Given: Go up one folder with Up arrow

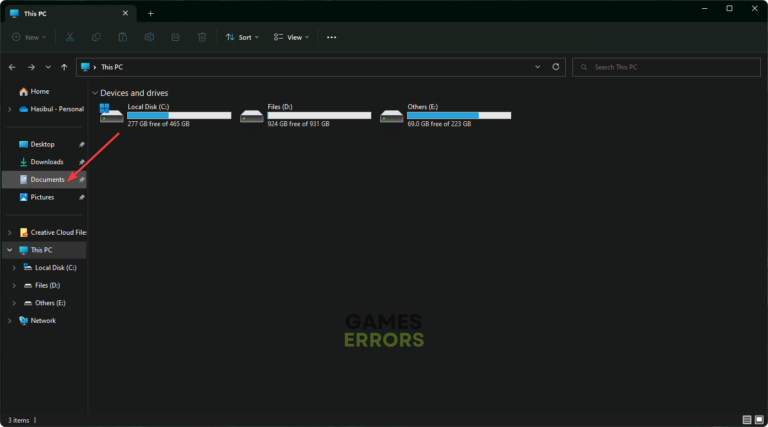Looking at the screenshot, I should (x=64, y=67).
